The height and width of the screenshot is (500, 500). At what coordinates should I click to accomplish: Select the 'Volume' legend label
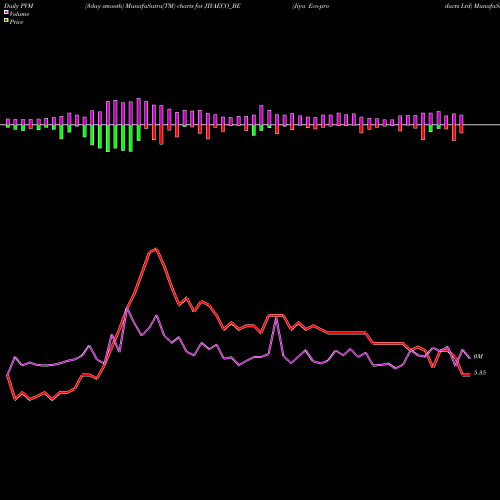(x=19, y=14)
